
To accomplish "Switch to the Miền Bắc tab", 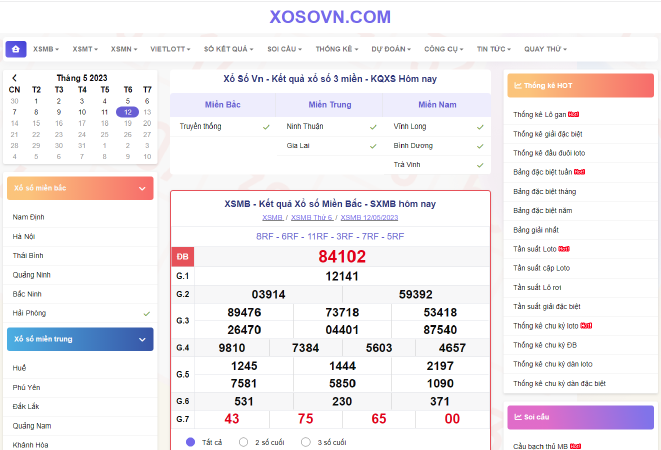I will click(x=223, y=105).
